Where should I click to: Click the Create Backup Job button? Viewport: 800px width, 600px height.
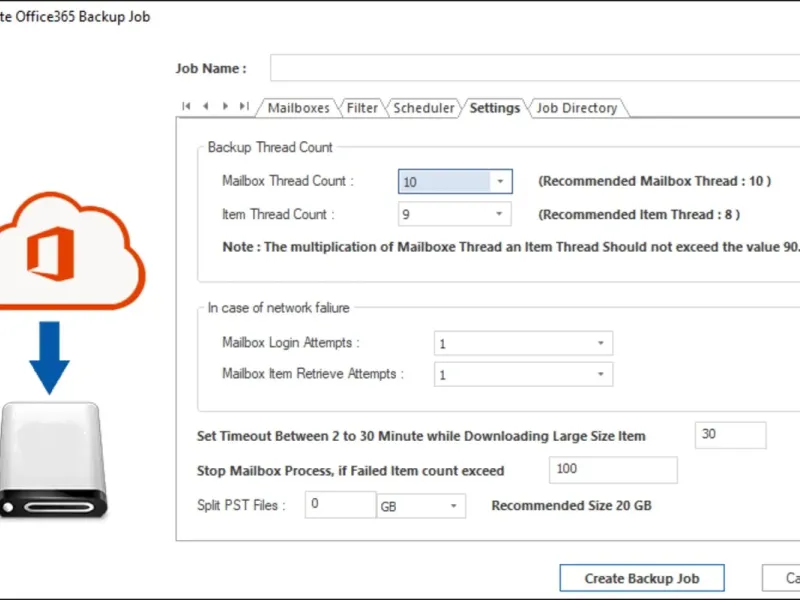tap(642, 578)
